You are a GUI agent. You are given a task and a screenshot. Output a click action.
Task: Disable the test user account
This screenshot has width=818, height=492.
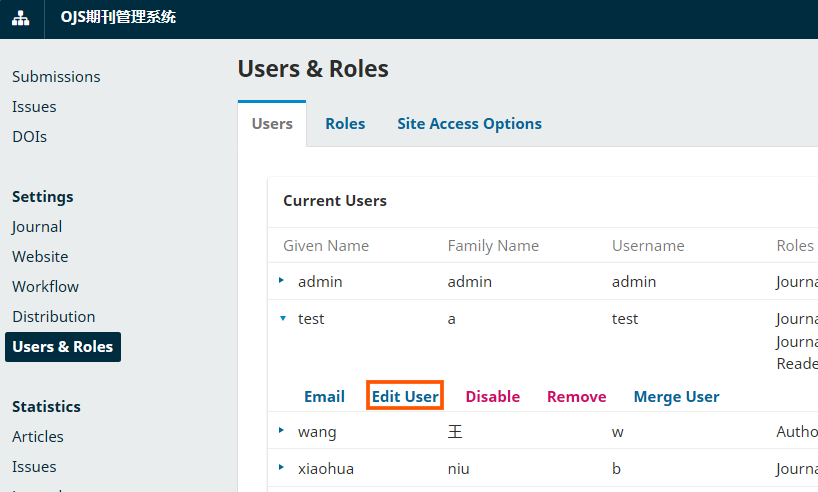(x=492, y=397)
